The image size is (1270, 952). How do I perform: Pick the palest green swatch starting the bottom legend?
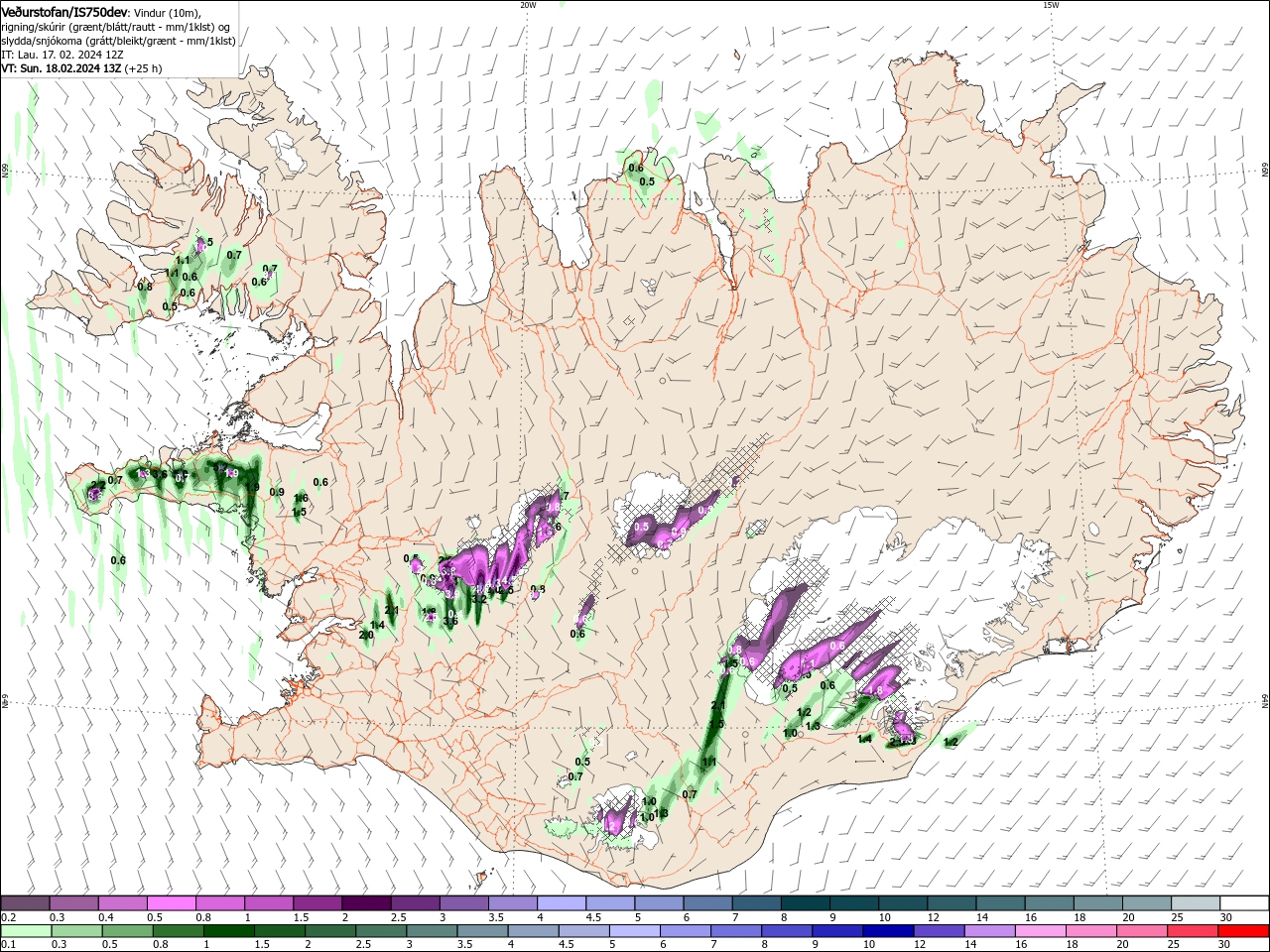pyautogui.click(x=25, y=931)
